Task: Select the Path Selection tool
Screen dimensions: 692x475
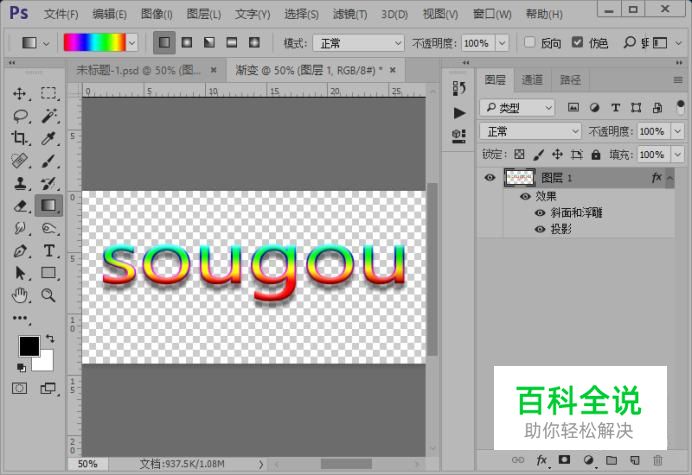Action: pos(19,273)
